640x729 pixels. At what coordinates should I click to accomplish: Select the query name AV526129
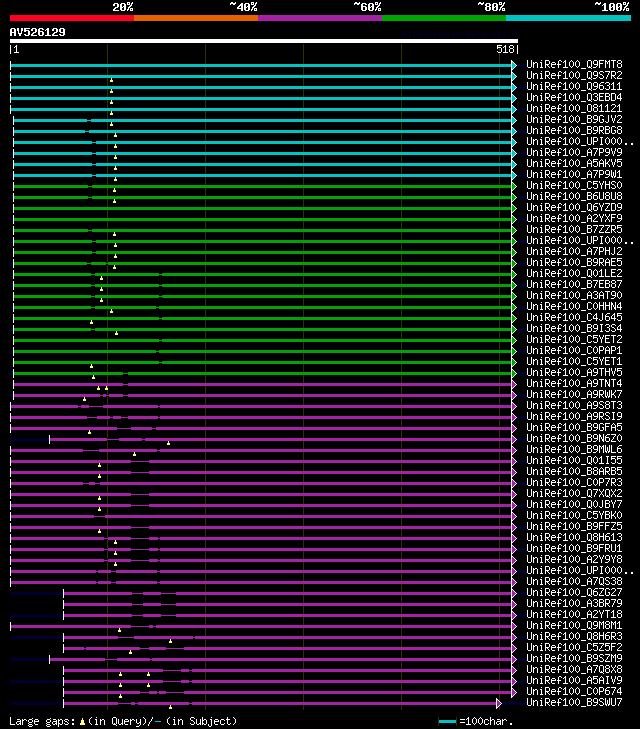coord(38,32)
